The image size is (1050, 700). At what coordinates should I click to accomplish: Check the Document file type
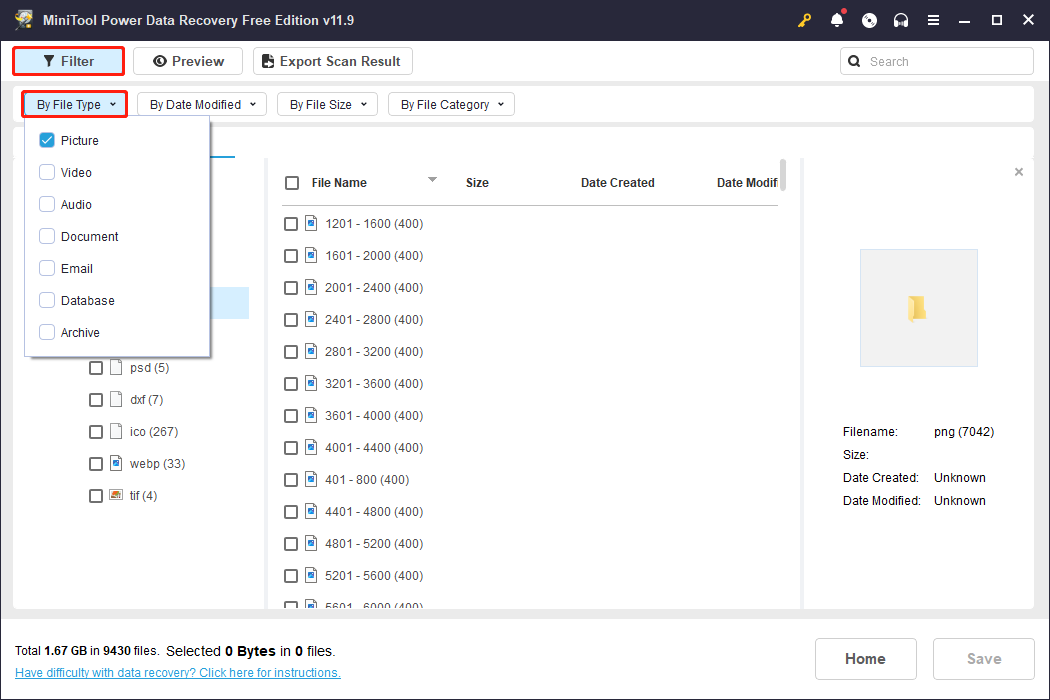point(47,236)
